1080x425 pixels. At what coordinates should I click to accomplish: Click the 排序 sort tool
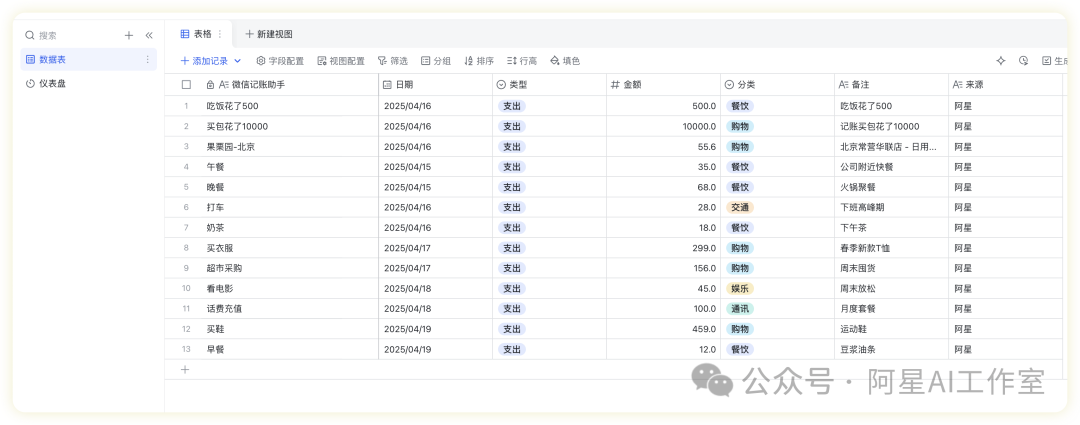pyautogui.click(x=479, y=61)
